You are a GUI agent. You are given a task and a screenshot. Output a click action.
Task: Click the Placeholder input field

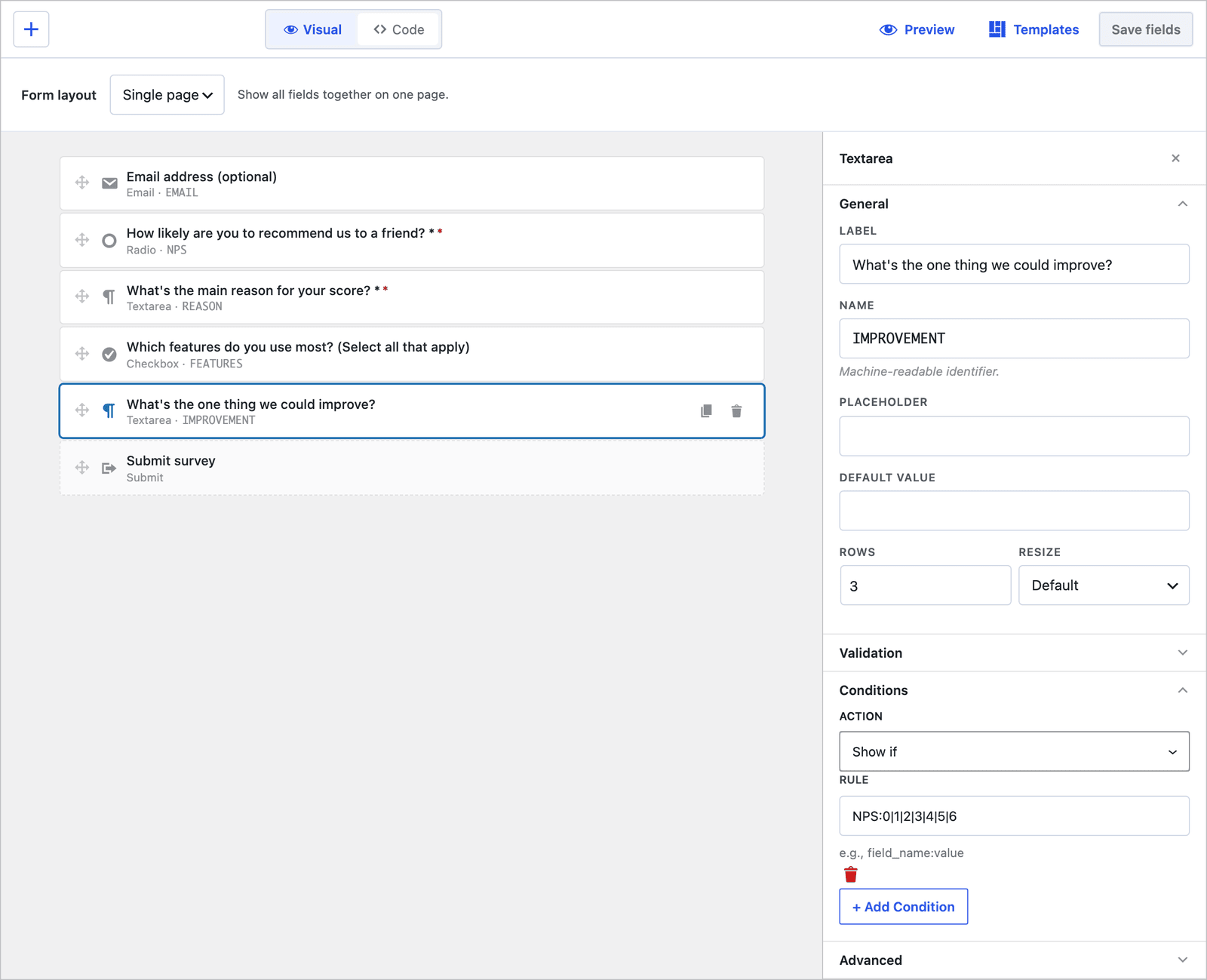[x=1014, y=436]
